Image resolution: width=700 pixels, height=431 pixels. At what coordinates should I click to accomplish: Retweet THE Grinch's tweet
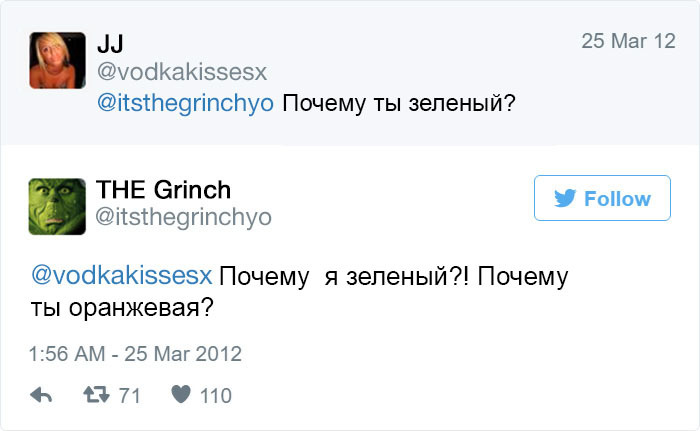click(x=96, y=396)
